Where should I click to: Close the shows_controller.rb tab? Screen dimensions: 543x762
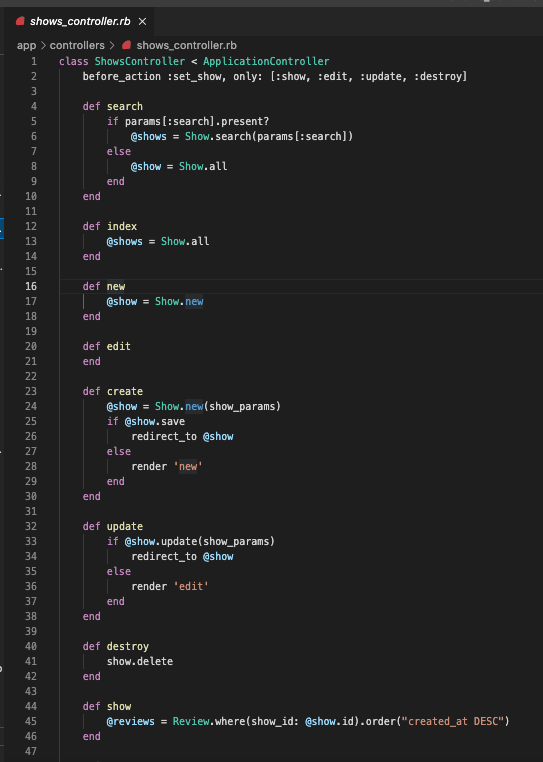point(142,21)
